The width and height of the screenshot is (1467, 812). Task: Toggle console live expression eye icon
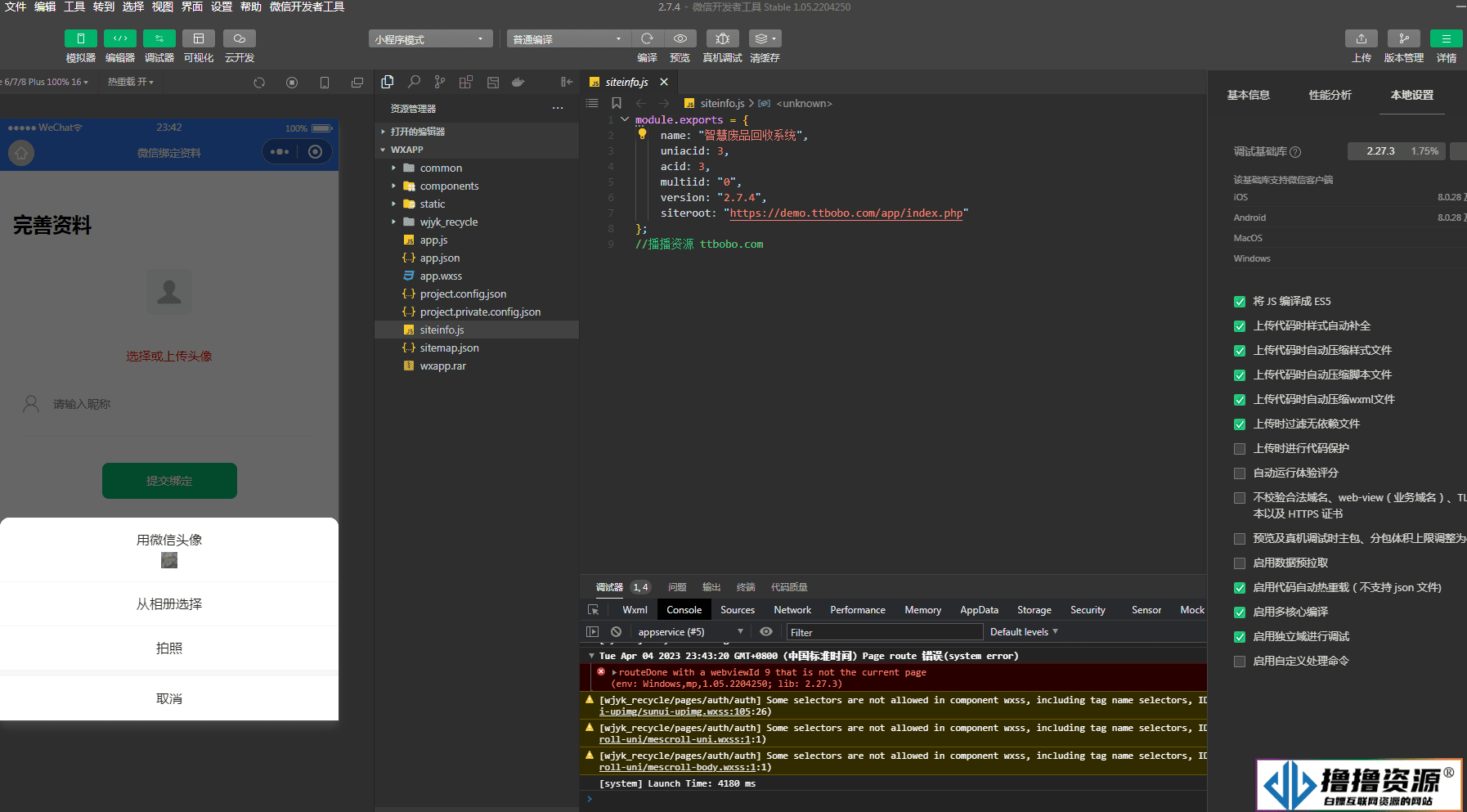coord(766,631)
